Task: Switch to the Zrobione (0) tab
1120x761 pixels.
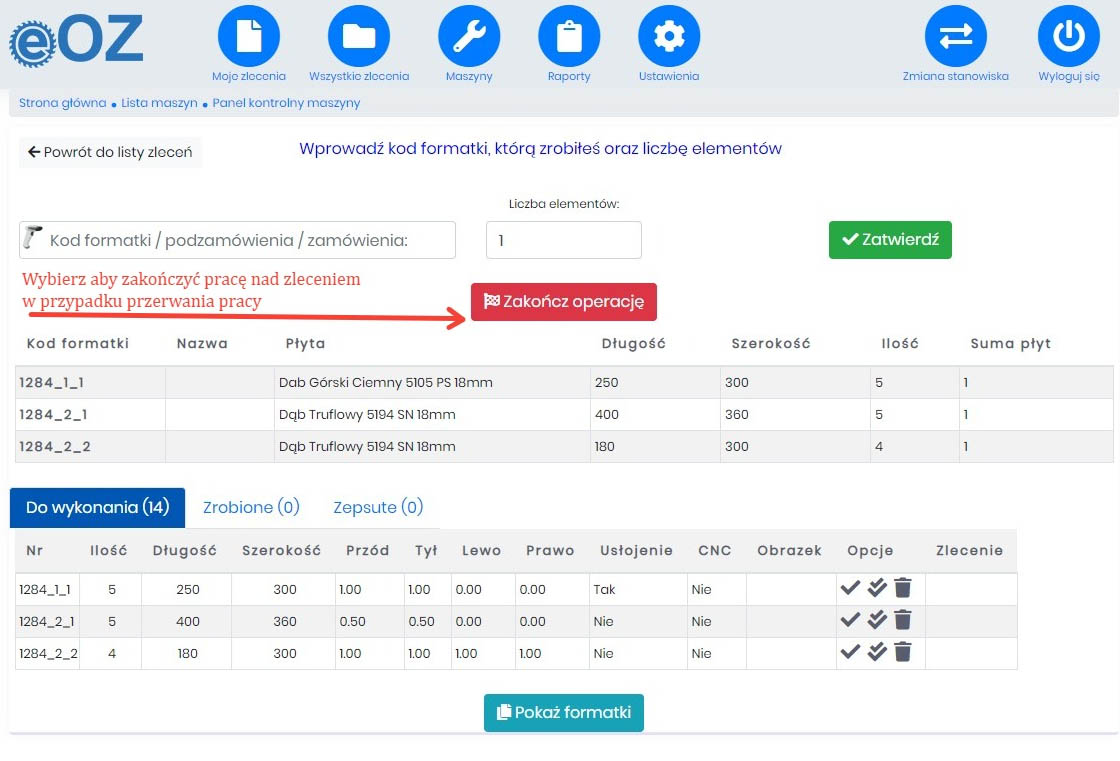Action: pos(251,508)
